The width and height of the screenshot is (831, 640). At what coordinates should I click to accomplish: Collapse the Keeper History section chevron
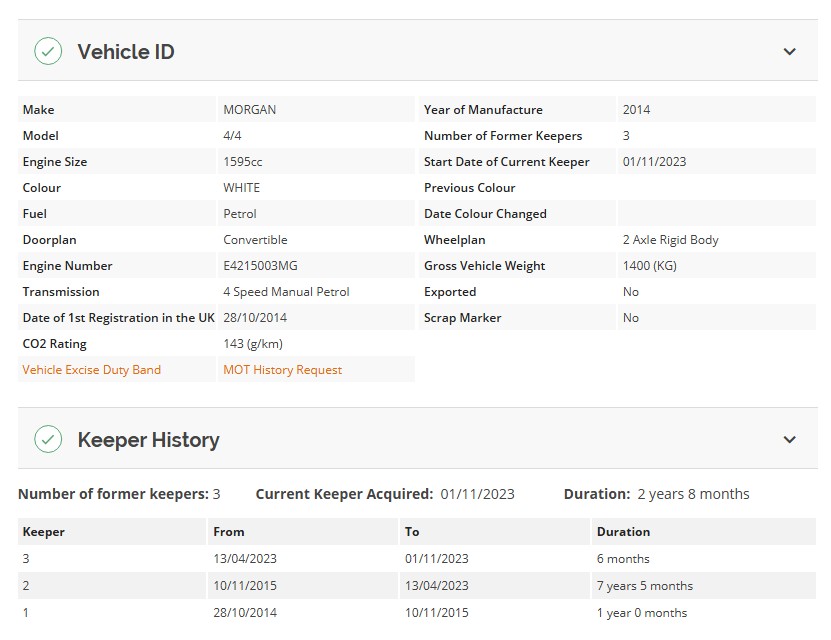789,440
